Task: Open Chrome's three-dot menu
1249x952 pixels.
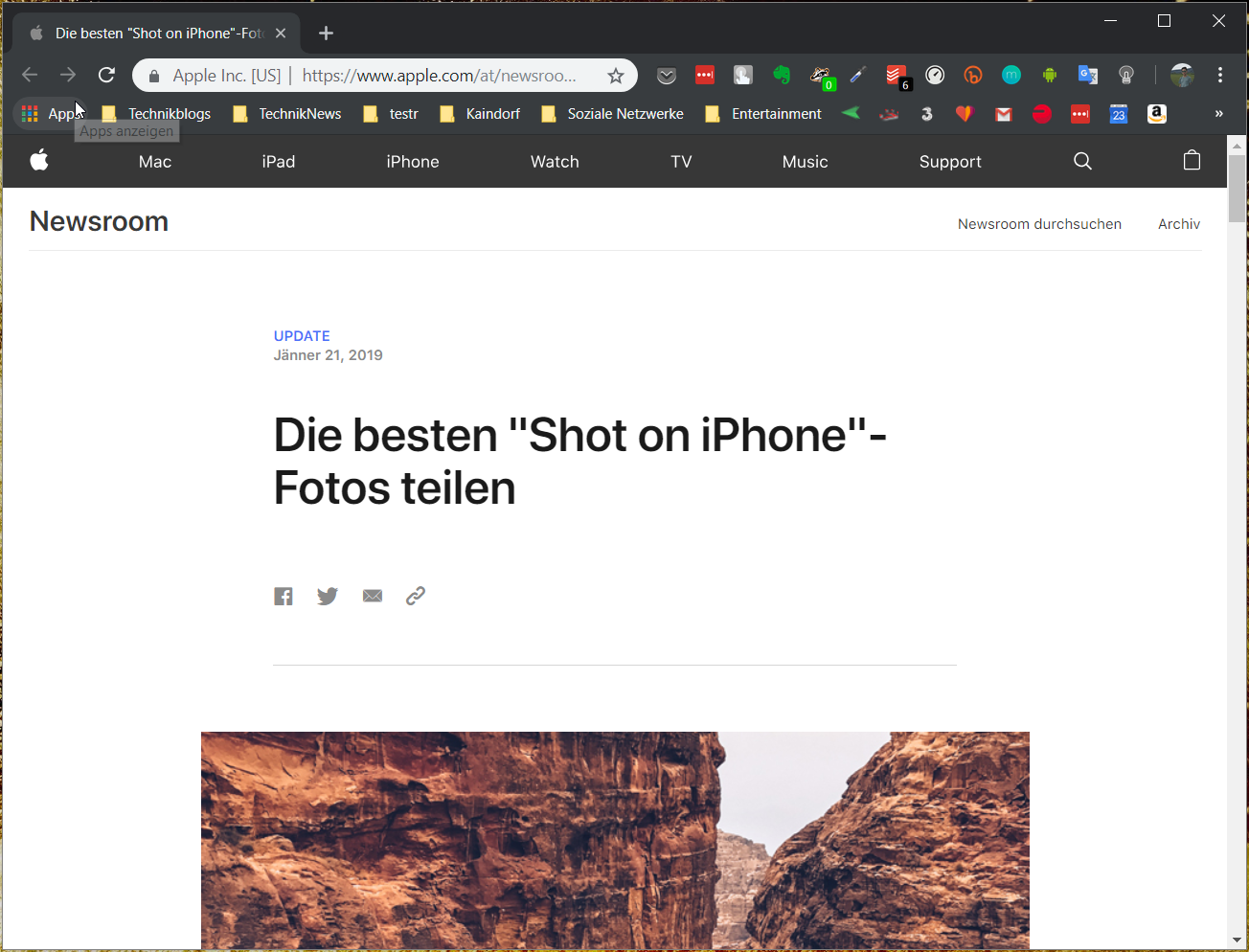Action: coord(1220,76)
